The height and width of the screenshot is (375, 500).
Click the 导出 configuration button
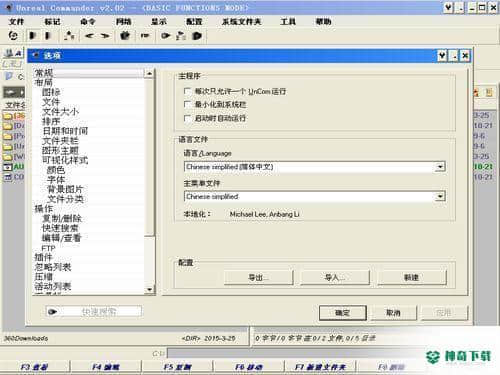[259, 277]
